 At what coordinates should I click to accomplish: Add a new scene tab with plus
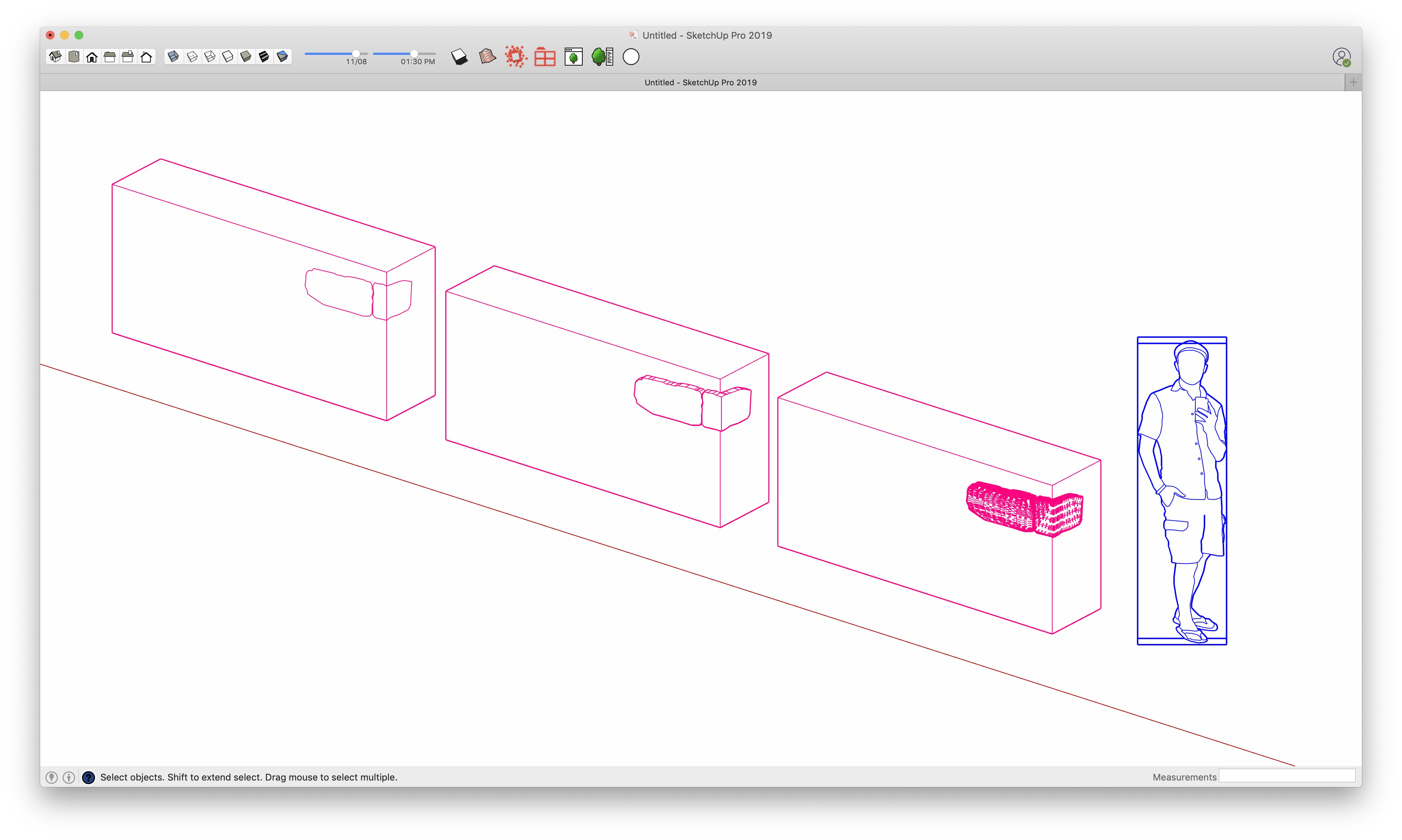[x=1353, y=82]
